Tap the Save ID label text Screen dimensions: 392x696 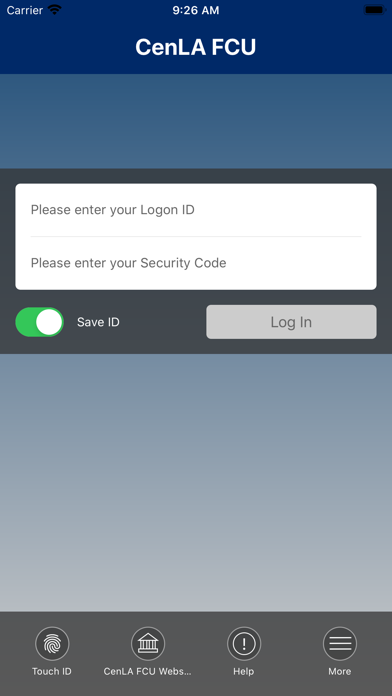pyautogui.click(x=98, y=322)
